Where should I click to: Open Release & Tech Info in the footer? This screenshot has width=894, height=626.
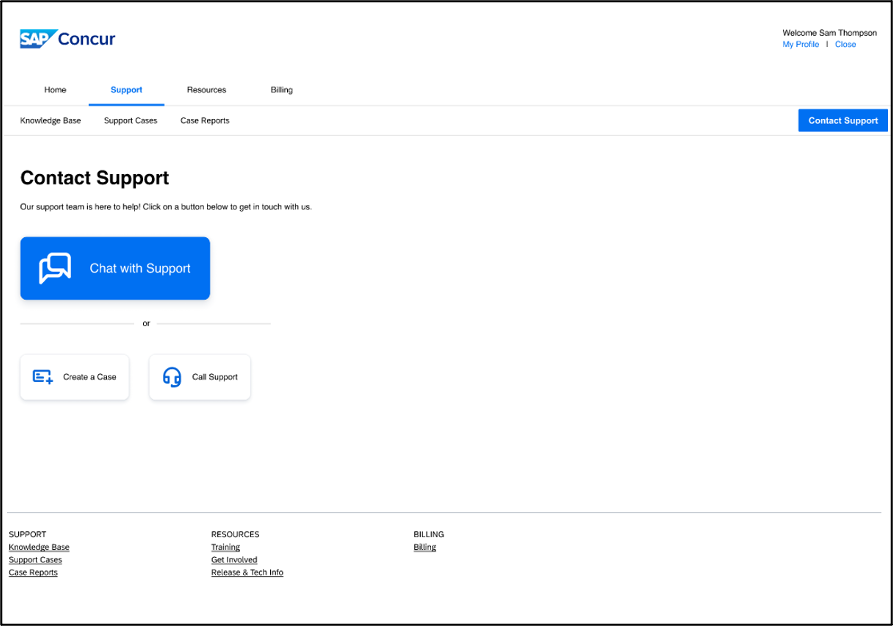tap(247, 572)
